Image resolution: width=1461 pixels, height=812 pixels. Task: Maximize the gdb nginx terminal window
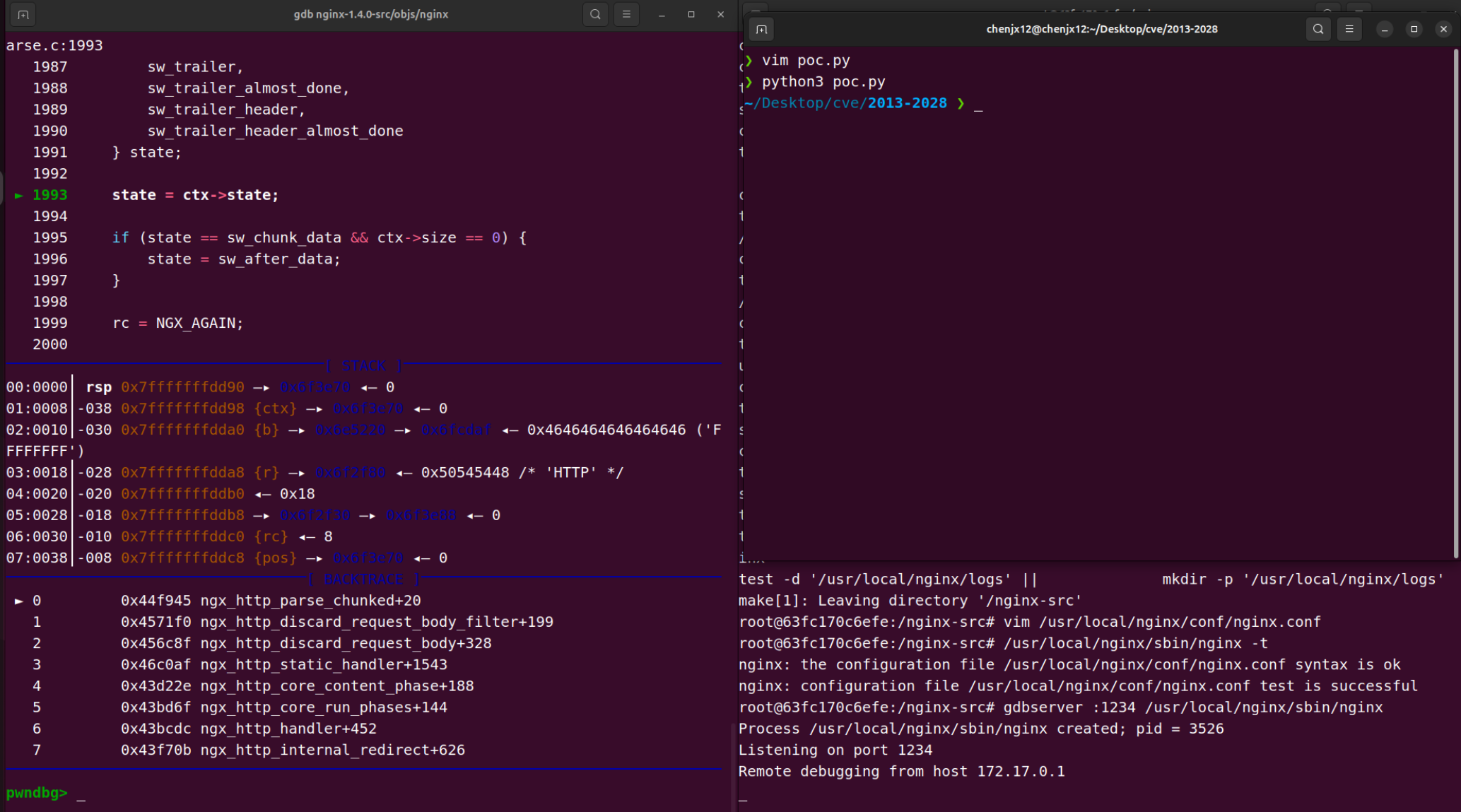[691, 14]
